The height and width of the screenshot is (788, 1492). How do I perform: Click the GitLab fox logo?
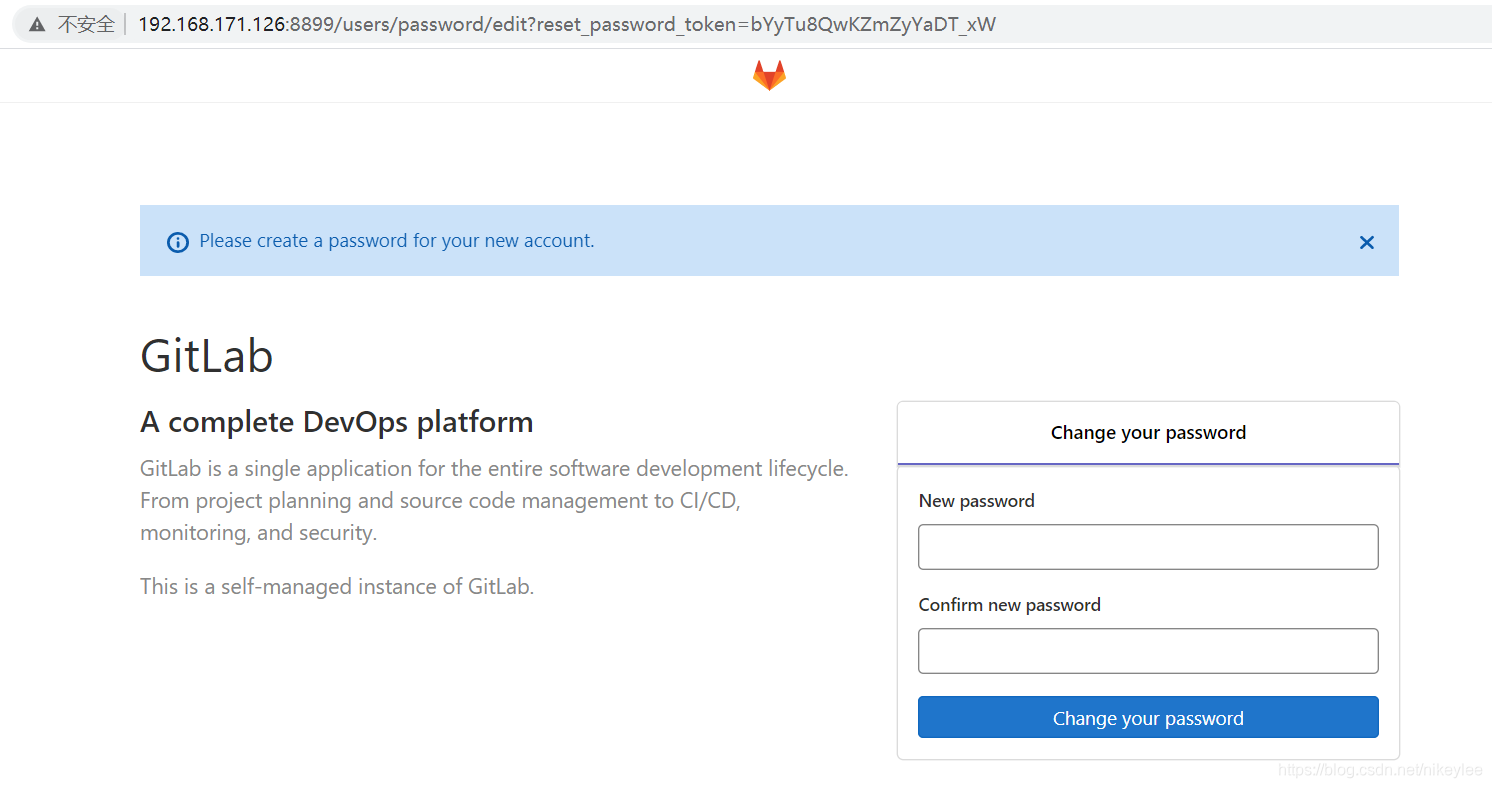769,75
